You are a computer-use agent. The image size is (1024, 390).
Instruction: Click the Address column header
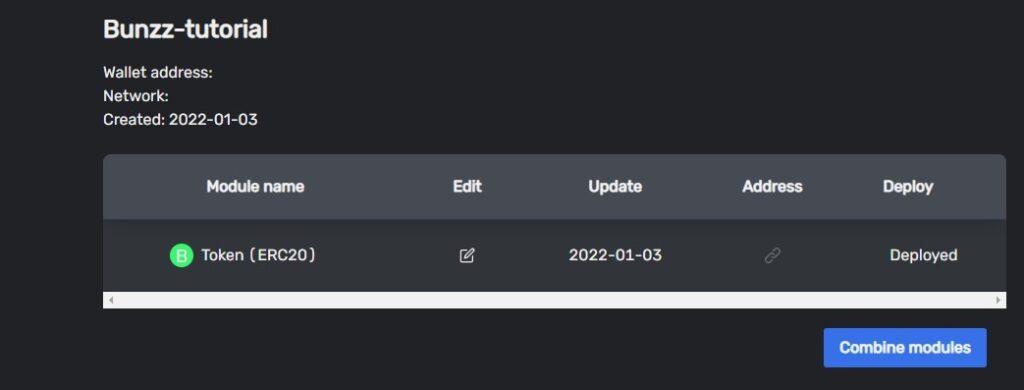772,187
